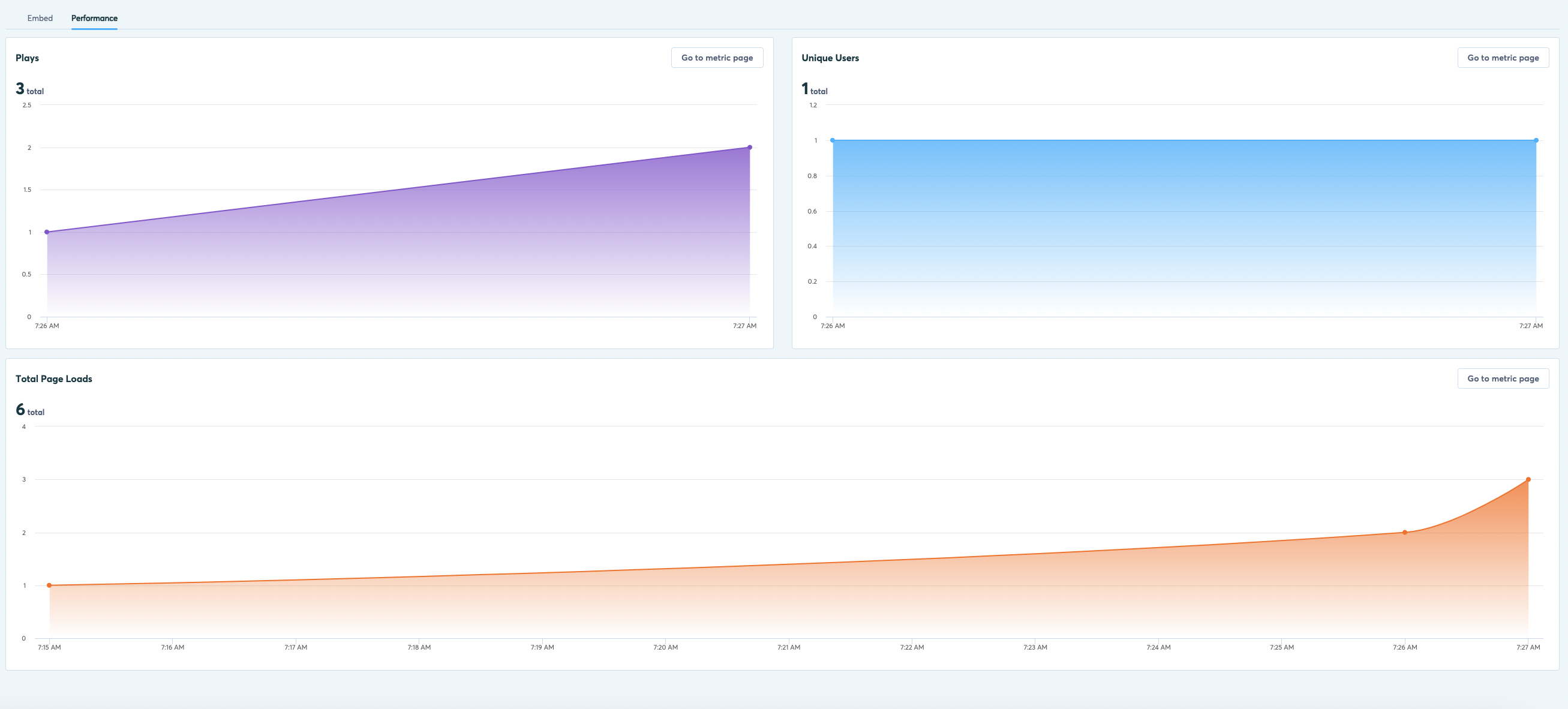Click the Plays chart title
The height and width of the screenshot is (709, 1568).
click(28, 58)
